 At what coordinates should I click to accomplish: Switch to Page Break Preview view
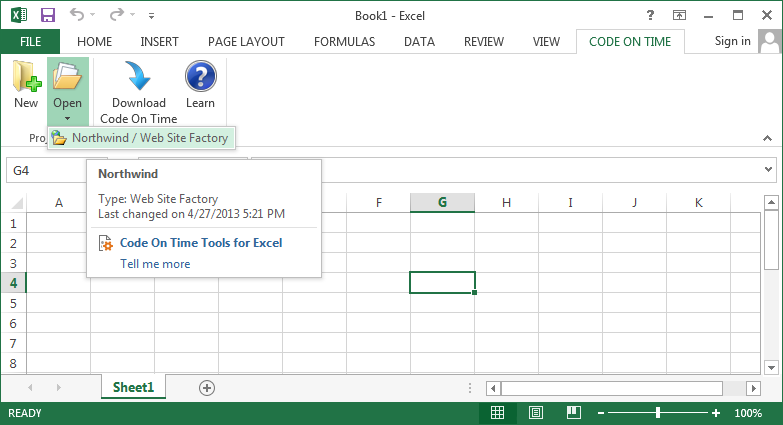573,413
